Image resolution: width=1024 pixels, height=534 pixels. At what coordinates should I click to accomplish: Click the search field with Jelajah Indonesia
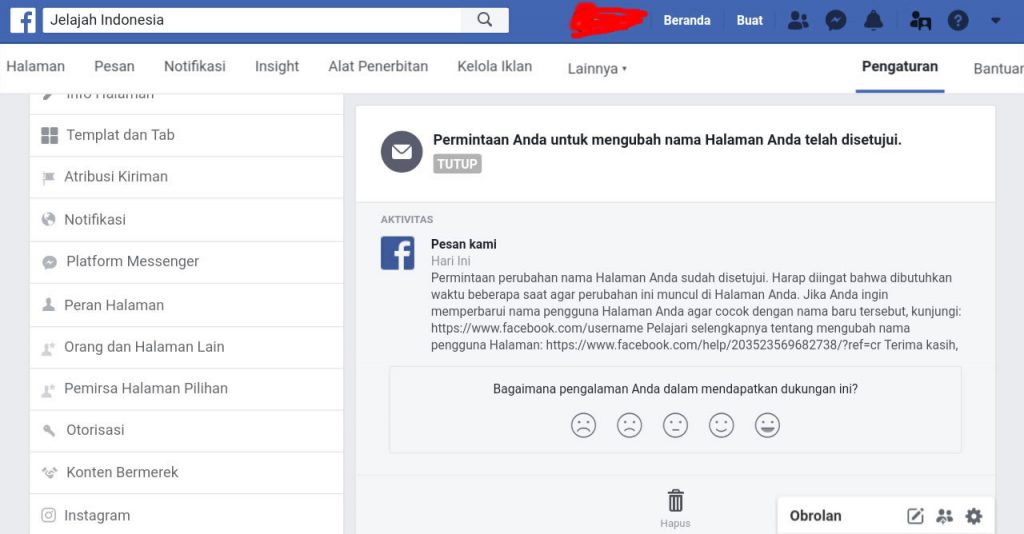(252, 20)
